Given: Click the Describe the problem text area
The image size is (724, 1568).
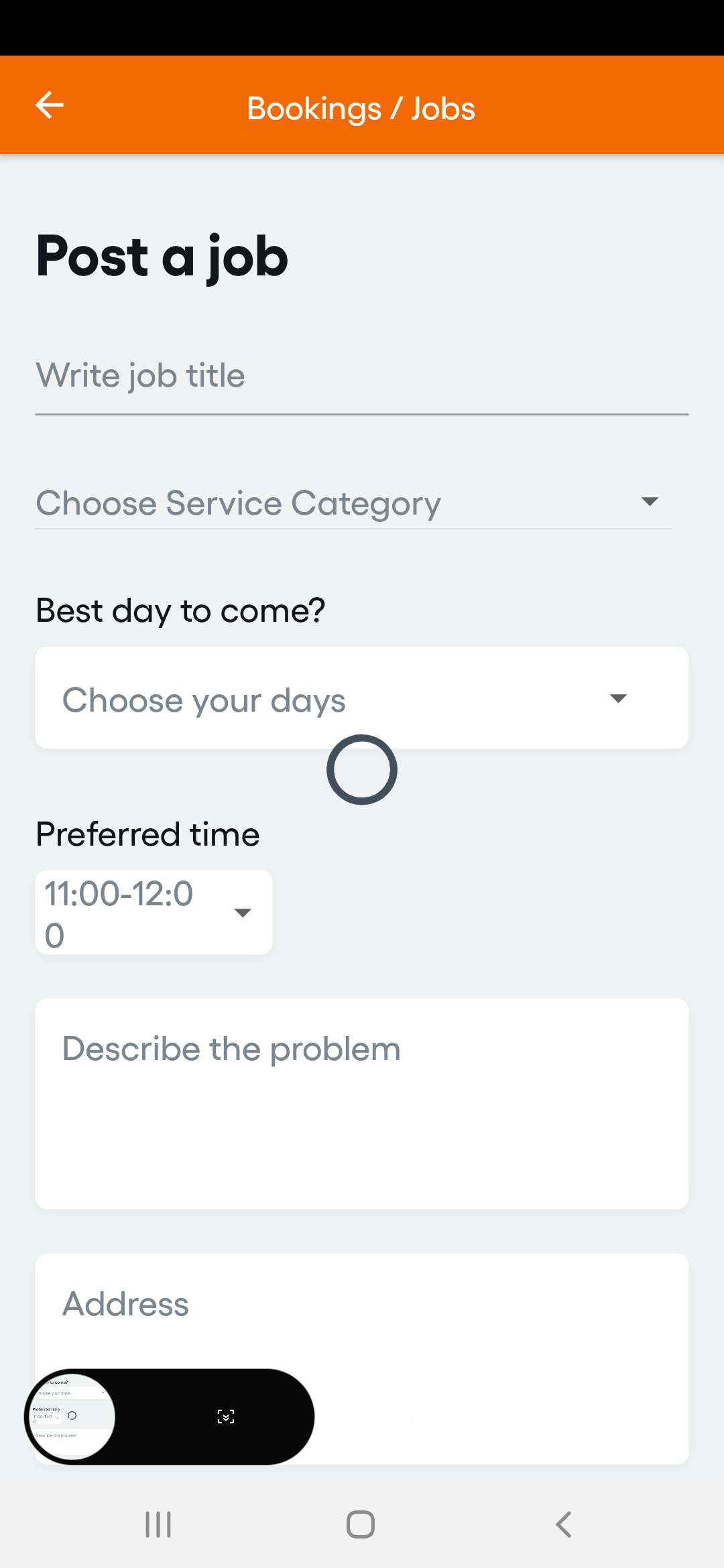Looking at the screenshot, I should click(362, 1104).
